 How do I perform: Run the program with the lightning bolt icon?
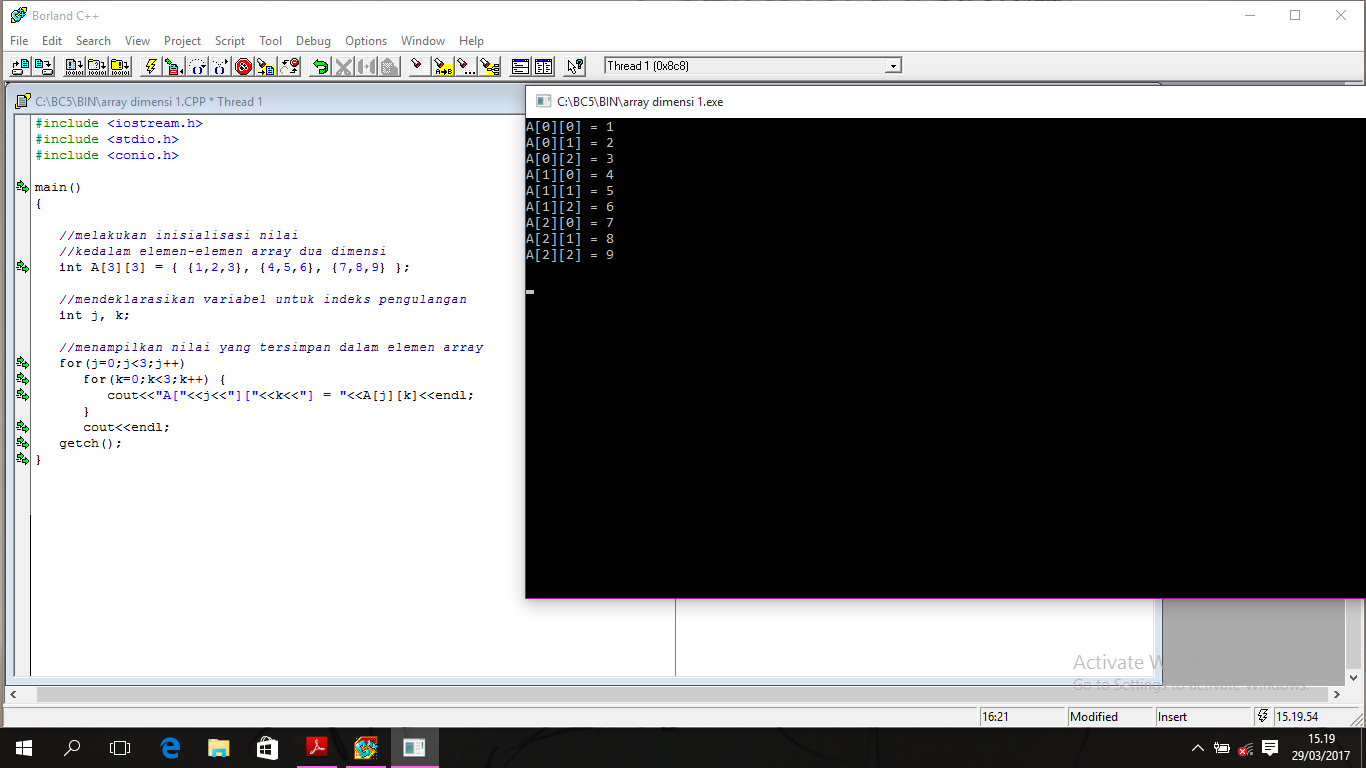point(150,66)
